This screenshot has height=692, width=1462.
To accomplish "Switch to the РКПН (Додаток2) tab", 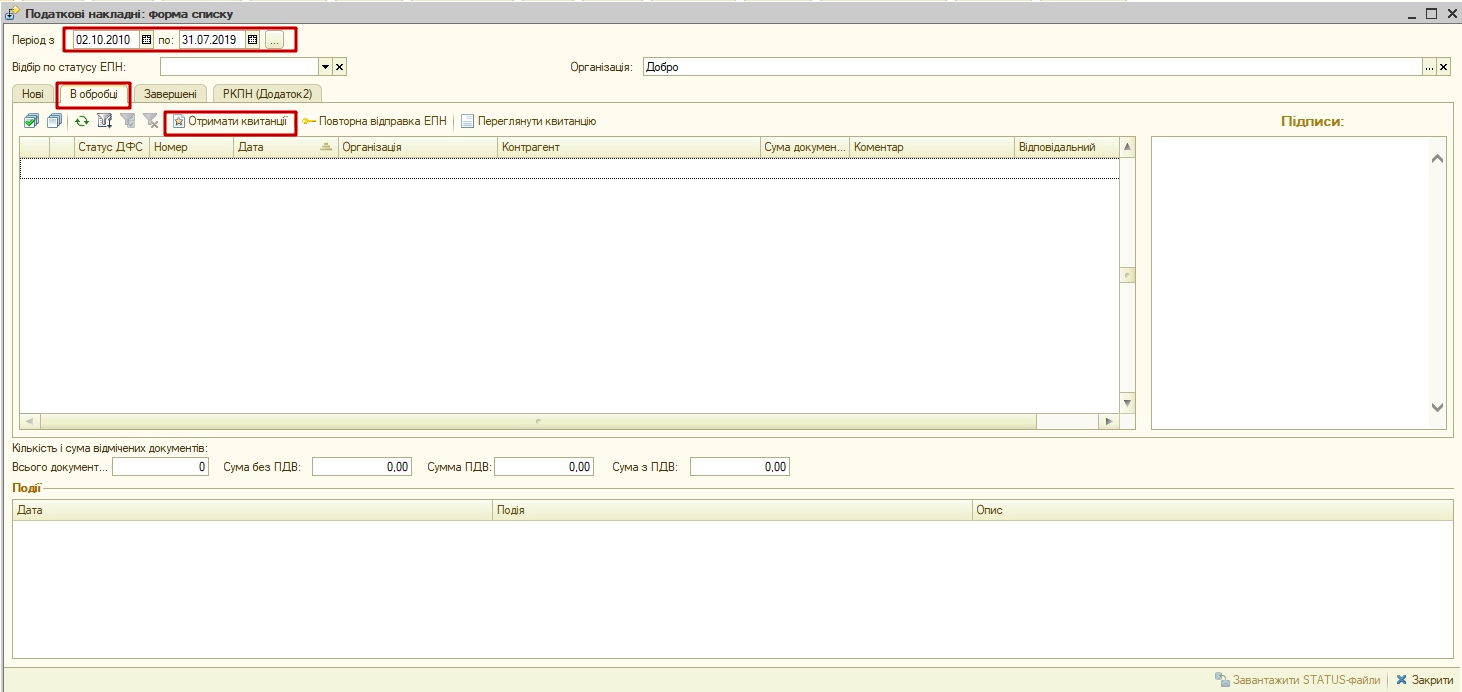I will coord(267,94).
